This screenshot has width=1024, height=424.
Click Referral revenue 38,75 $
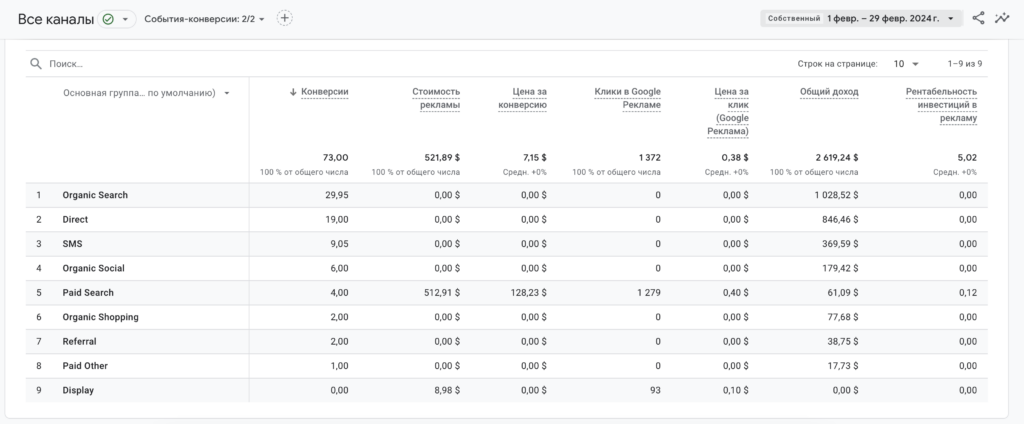[842, 341]
